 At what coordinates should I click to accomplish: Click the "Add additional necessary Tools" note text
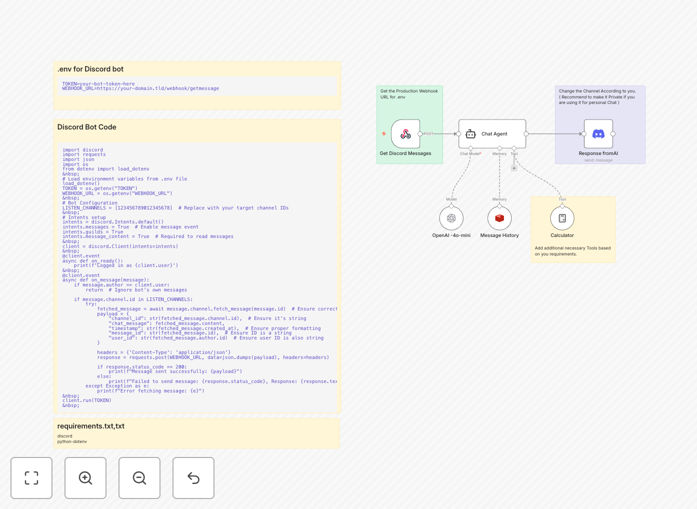(573, 251)
